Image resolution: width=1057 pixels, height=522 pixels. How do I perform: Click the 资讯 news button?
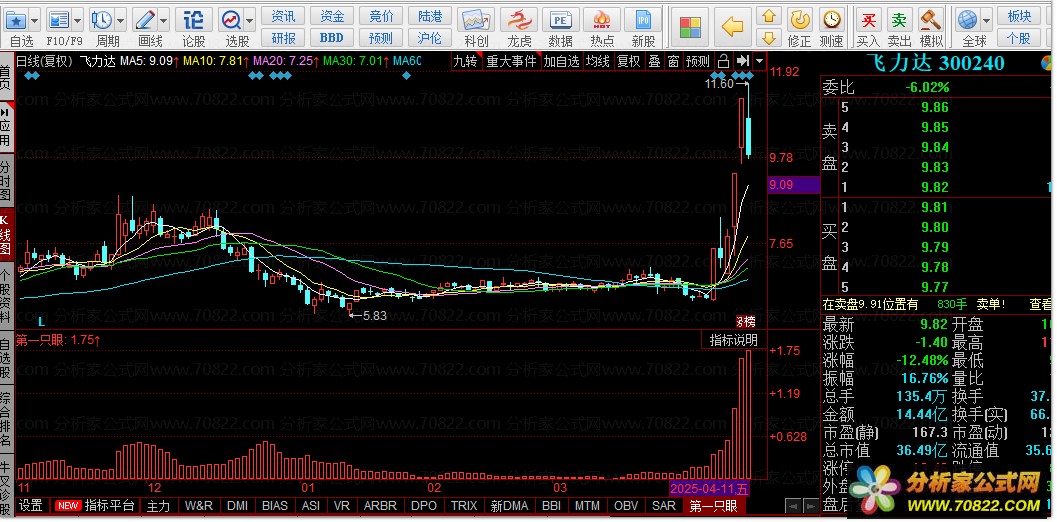tap(282, 16)
